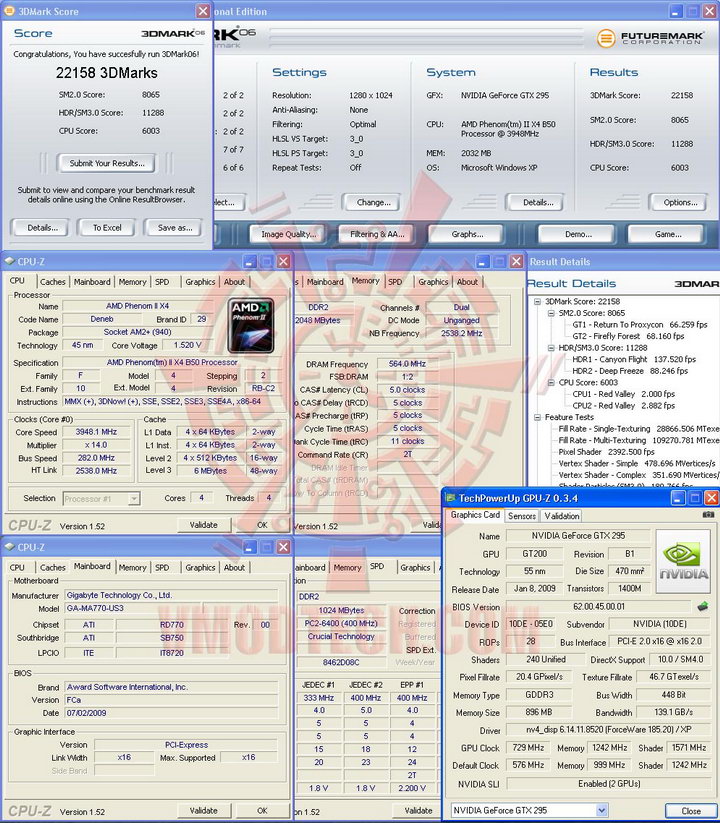Close the GPU-Z window with X
The image size is (720, 823).
tap(711, 498)
